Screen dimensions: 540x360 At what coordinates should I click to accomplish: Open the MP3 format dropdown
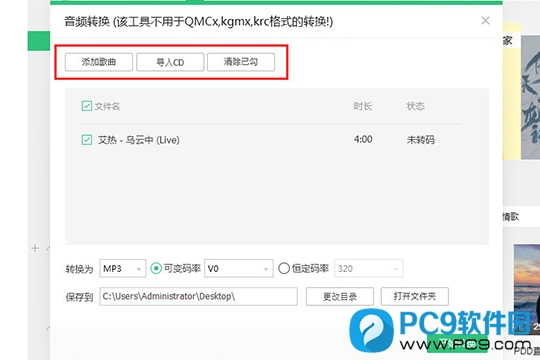123,268
